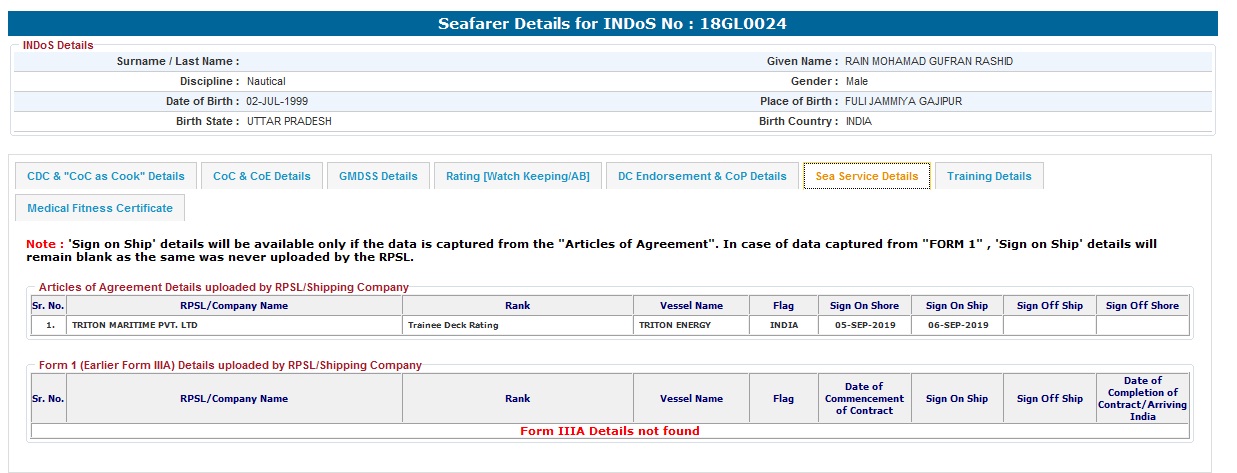Select the Sea Service Details tab
The height and width of the screenshot is (473, 1237).
[867, 176]
